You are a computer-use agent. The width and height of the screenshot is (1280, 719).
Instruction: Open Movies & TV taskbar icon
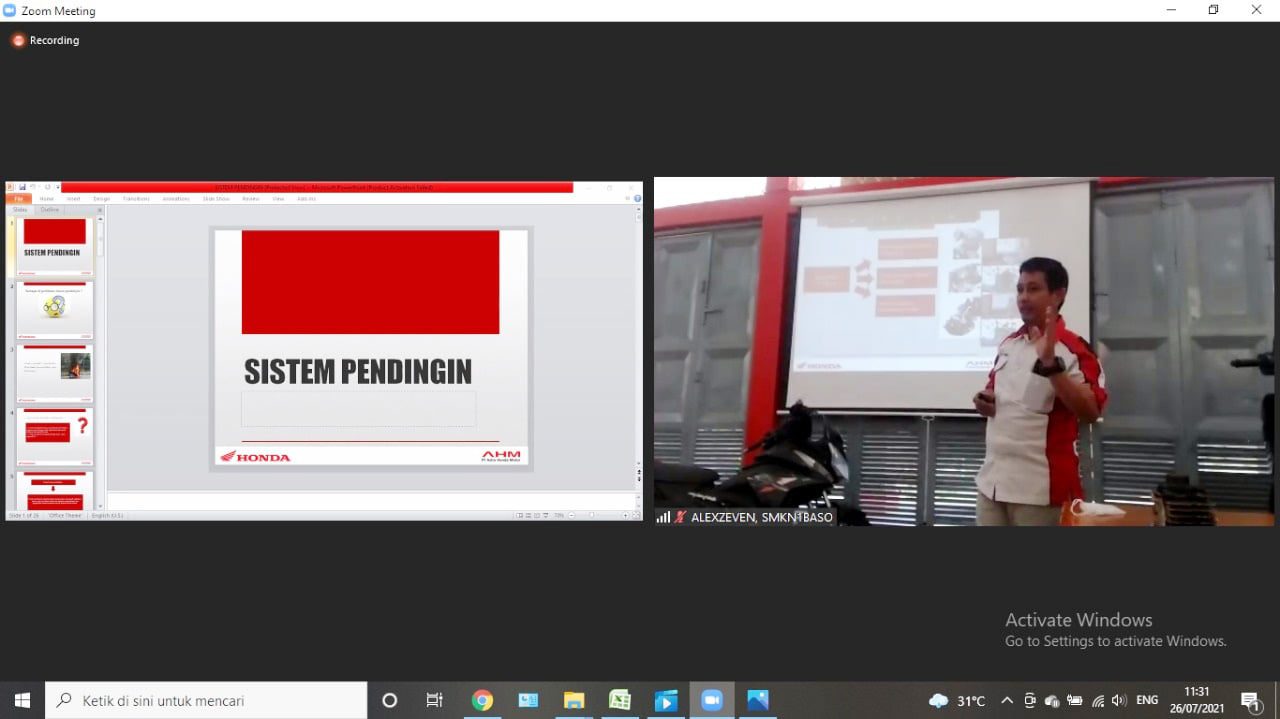[x=666, y=700]
